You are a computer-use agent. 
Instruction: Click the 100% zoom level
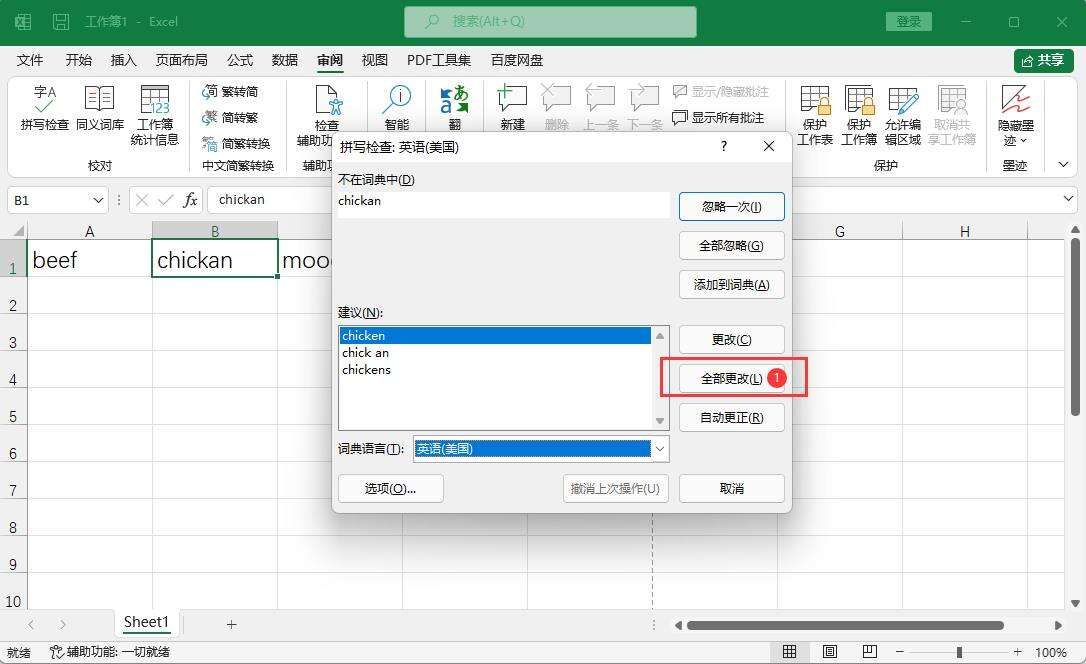pos(1051,652)
